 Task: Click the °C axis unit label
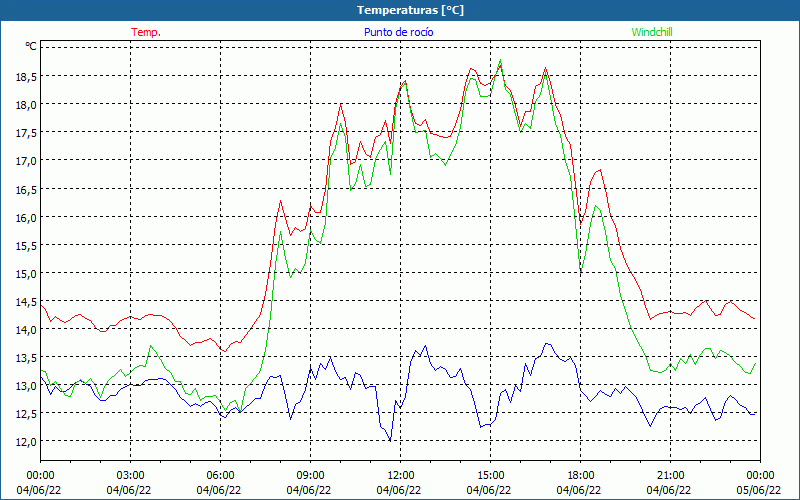tap(31, 46)
